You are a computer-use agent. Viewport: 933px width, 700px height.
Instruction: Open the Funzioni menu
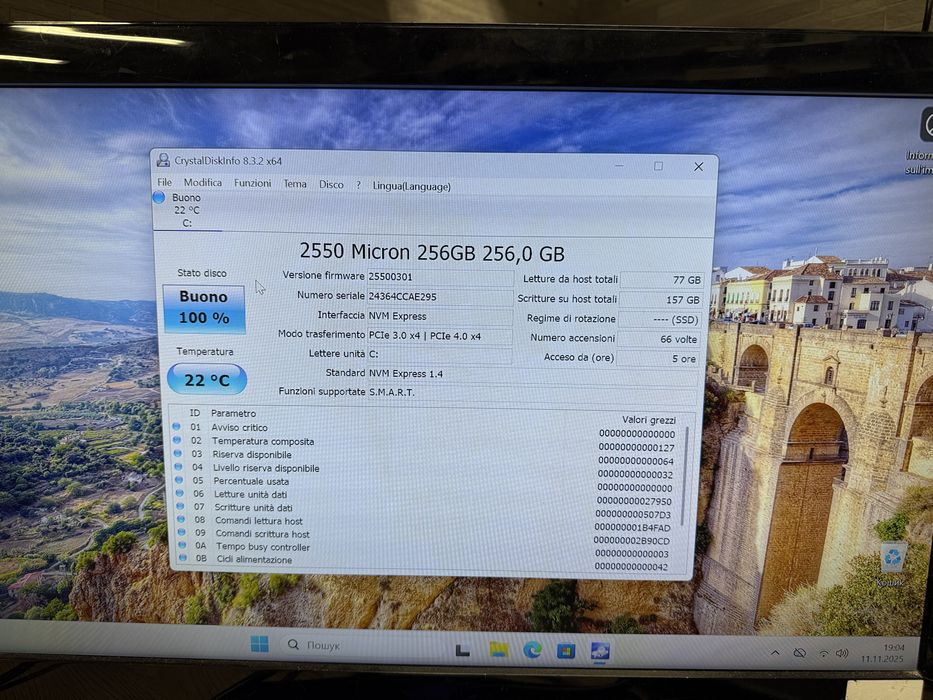point(252,183)
